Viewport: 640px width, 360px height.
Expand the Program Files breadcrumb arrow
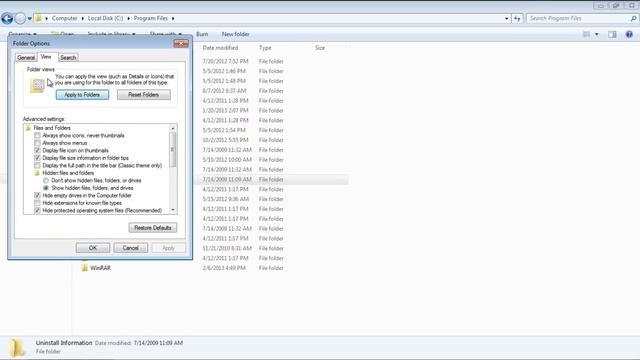tap(173, 18)
